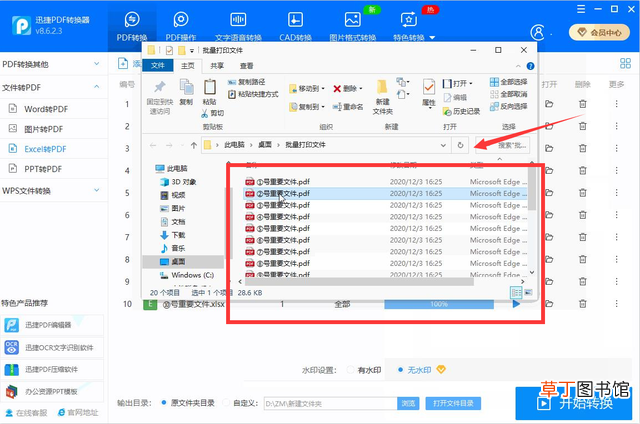The image size is (640, 424).
Task: Open the 会员中心 button
Action: coord(599,32)
